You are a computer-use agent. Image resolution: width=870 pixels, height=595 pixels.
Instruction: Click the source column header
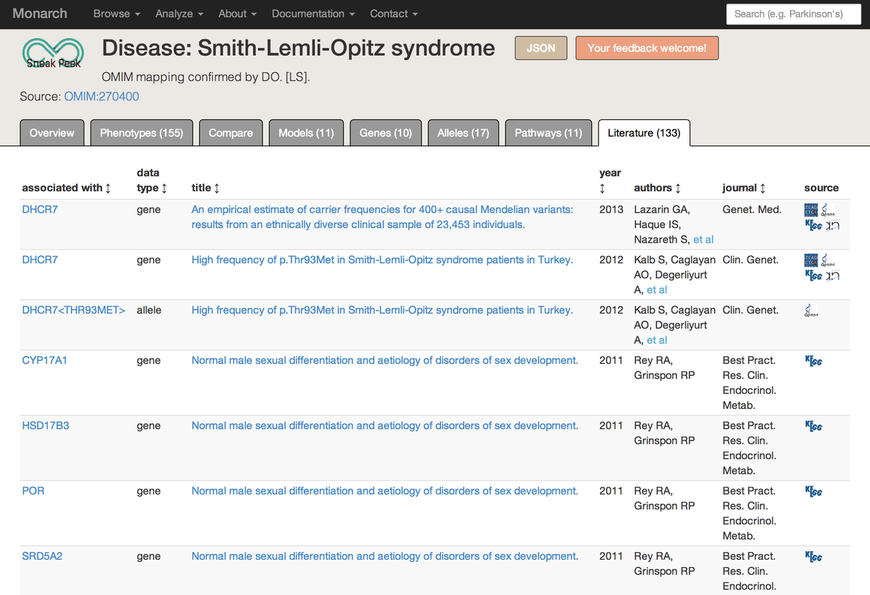coord(821,188)
